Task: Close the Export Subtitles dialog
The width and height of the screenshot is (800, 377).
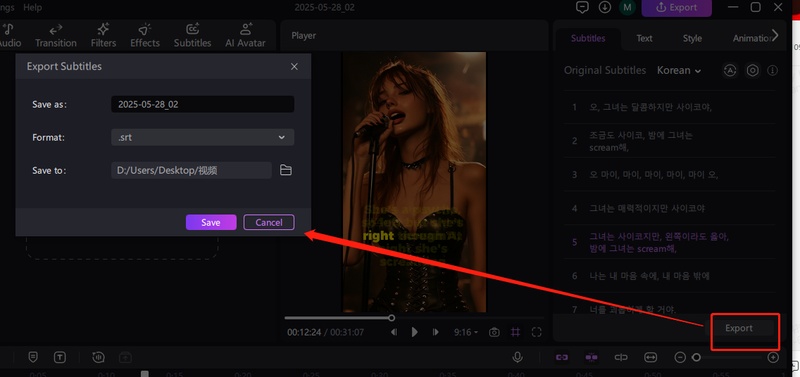Action: point(294,66)
